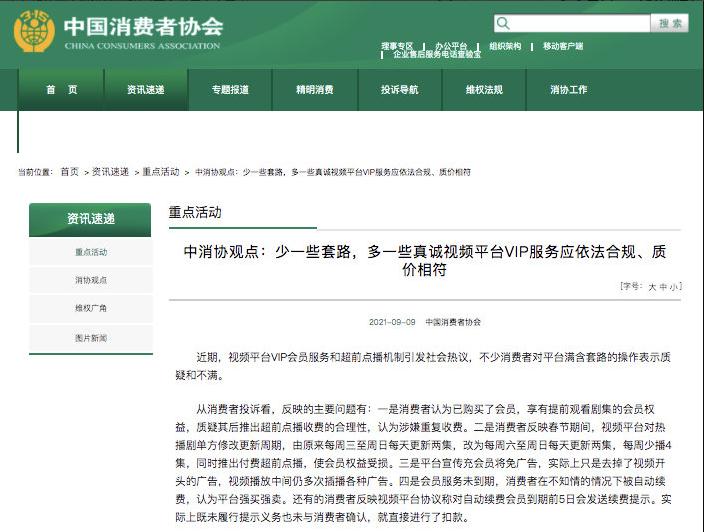704x532 pixels.
Task: Select 消协观点 in the sidebar menu
Action: pos(91,280)
